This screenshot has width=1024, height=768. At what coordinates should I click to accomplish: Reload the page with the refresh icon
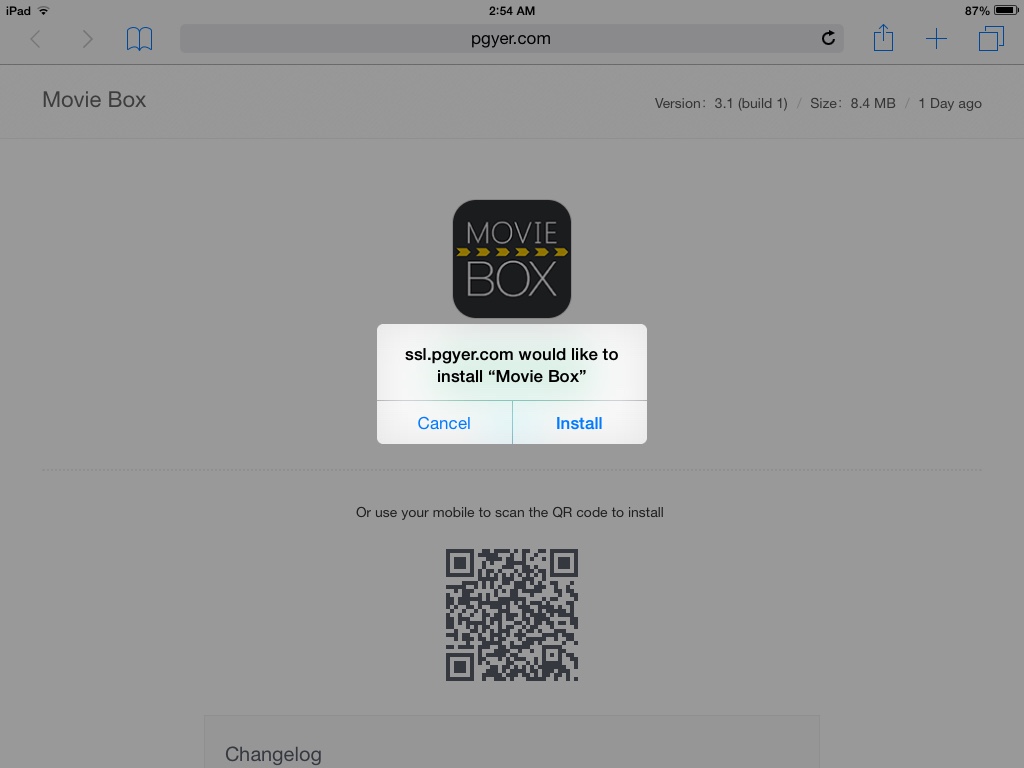point(828,39)
